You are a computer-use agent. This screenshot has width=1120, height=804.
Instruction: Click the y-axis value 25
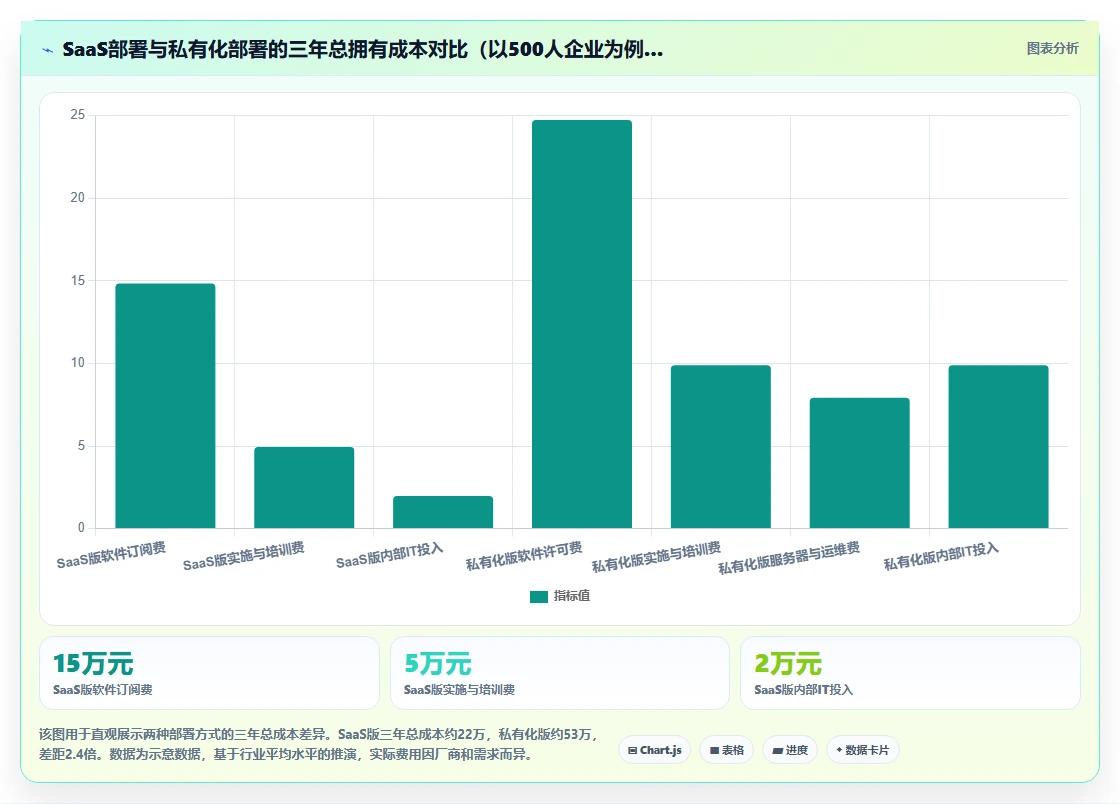tap(77, 115)
